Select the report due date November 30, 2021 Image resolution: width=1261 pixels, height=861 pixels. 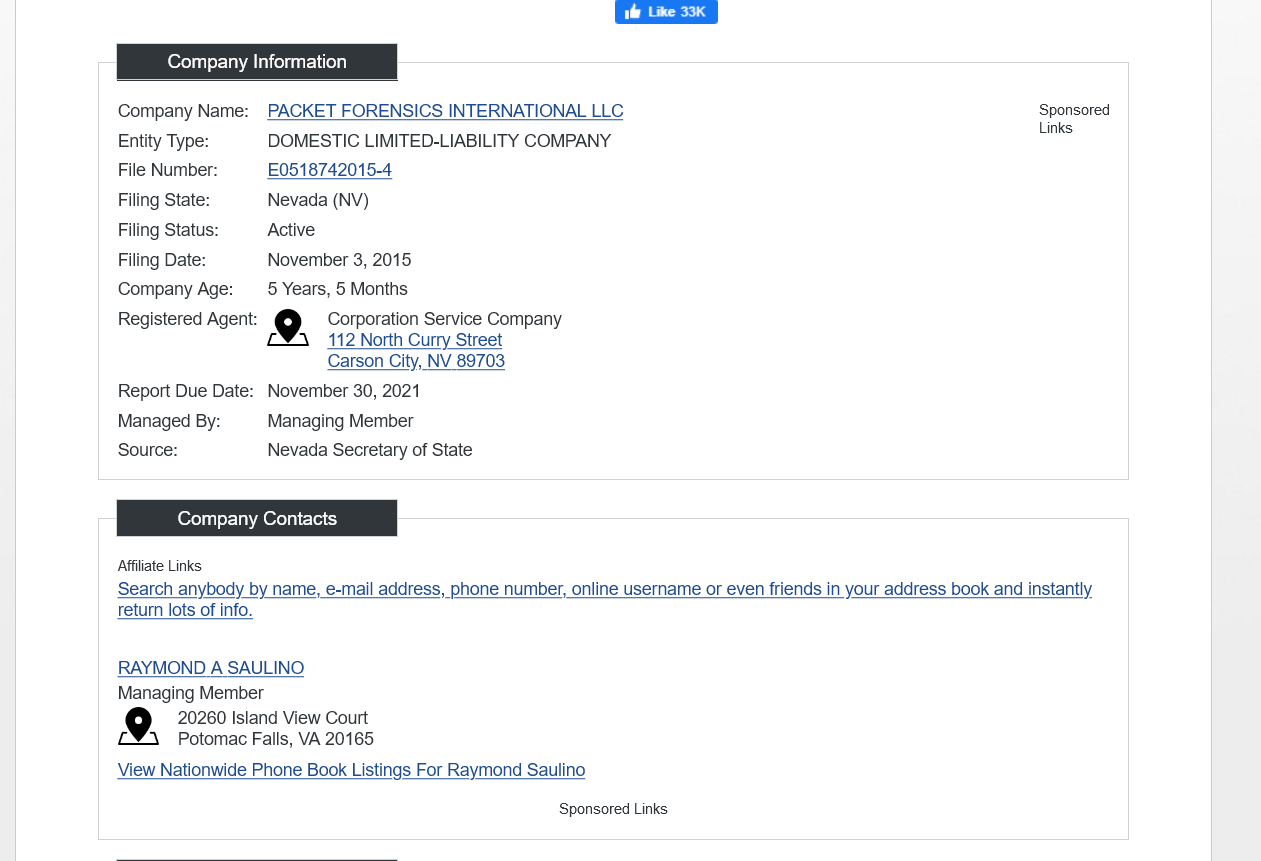[x=344, y=391]
